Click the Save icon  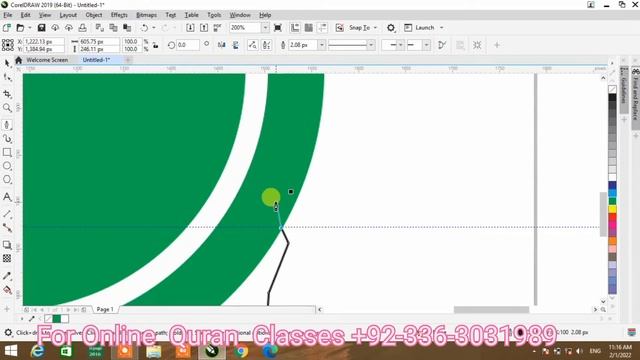point(41,28)
